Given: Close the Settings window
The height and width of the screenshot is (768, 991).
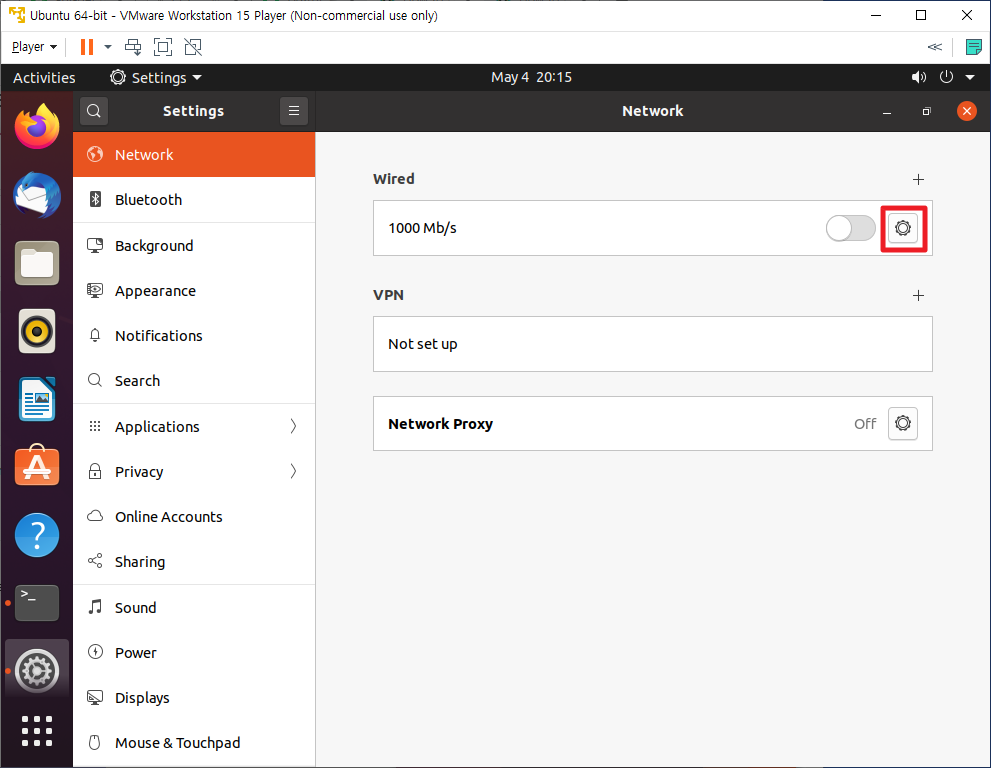Looking at the screenshot, I should 966,111.
